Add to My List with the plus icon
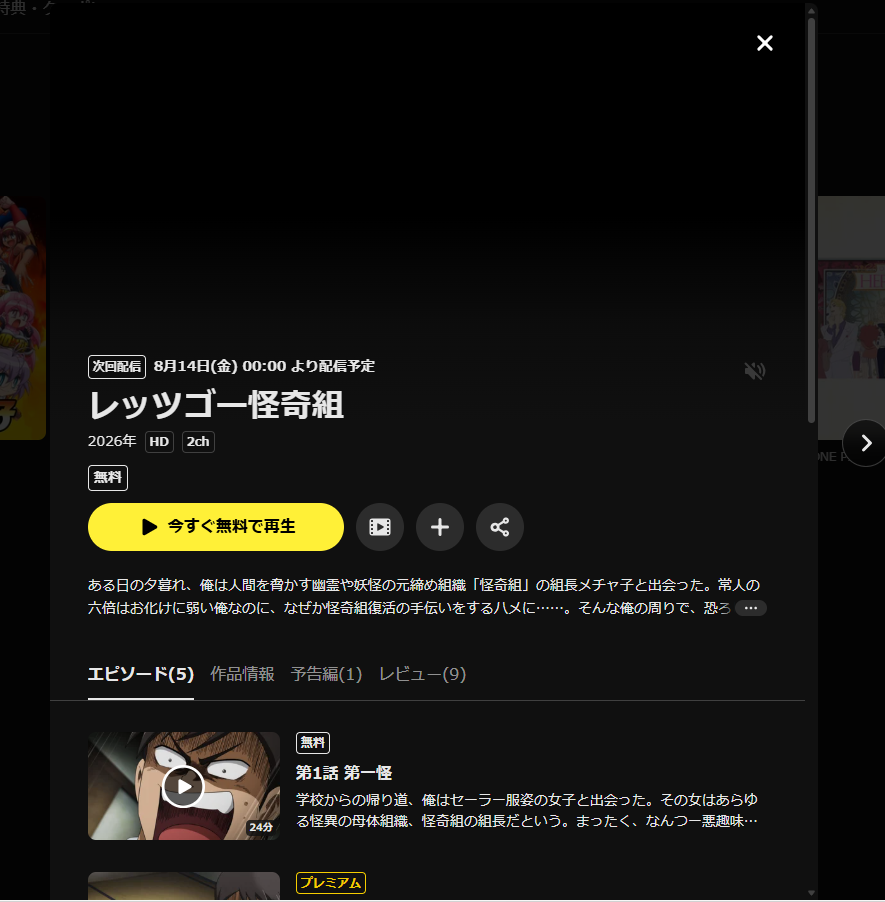Image resolution: width=885 pixels, height=902 pixels. (440, 527)
